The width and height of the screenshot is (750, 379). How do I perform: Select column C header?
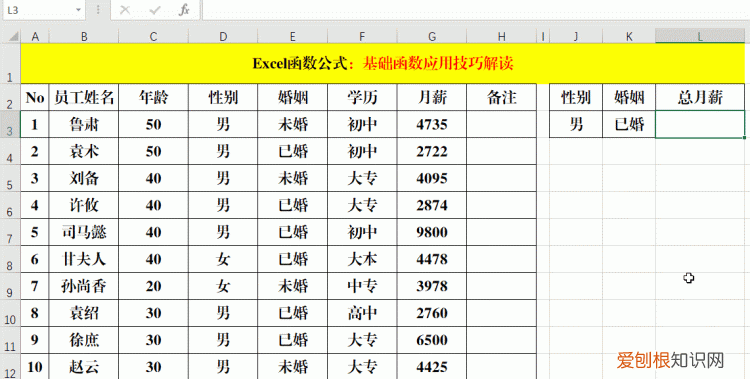[154, 36]
